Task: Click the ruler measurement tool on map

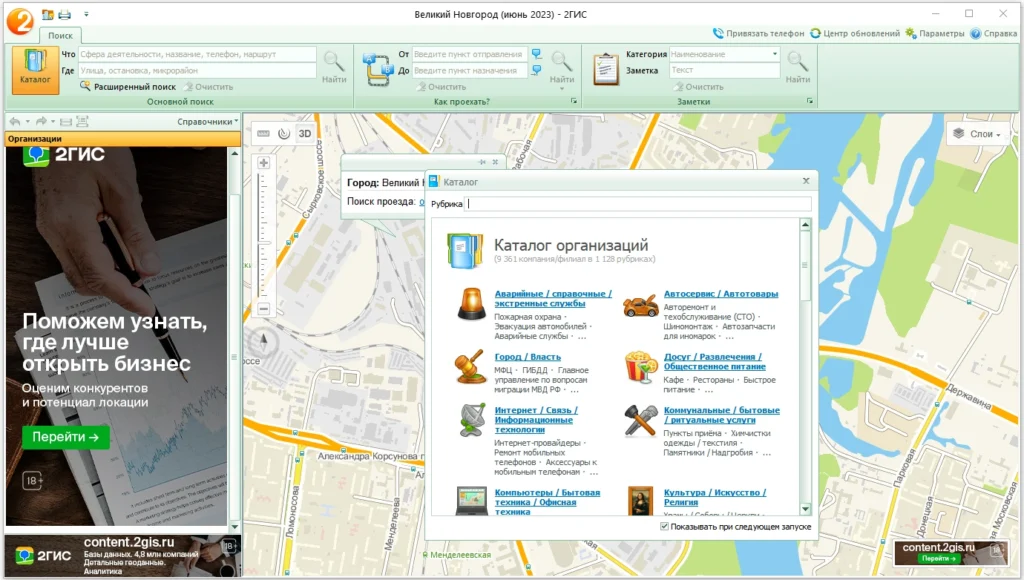Action: pyautogui.click(x=263, y=133)
